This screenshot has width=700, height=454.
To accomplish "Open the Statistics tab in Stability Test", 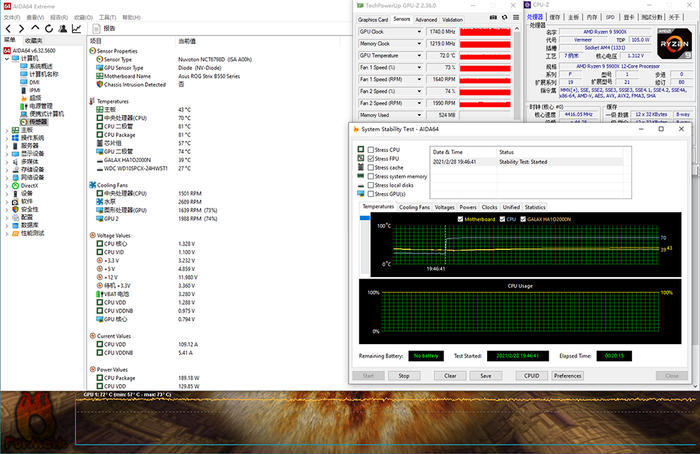I will [x=535, y=207].
